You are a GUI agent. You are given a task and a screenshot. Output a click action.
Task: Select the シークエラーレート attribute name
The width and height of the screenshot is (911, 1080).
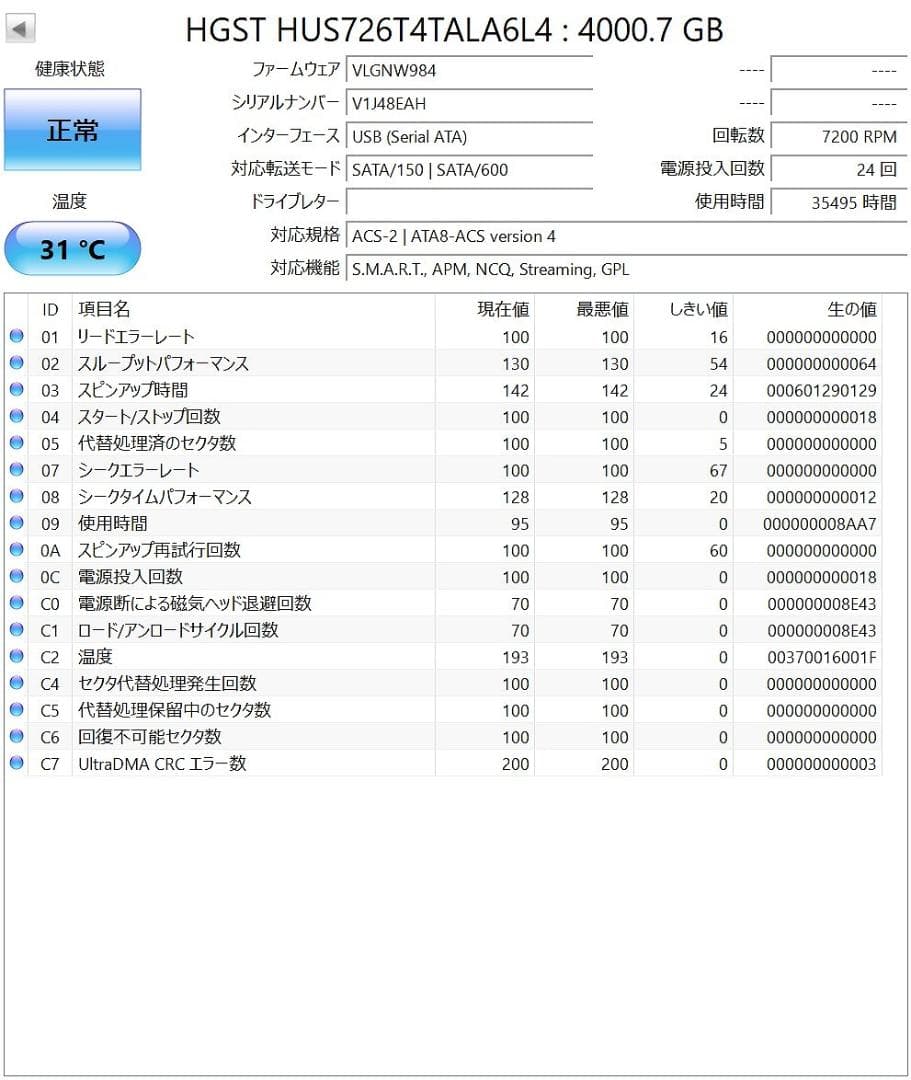point(138,470)
